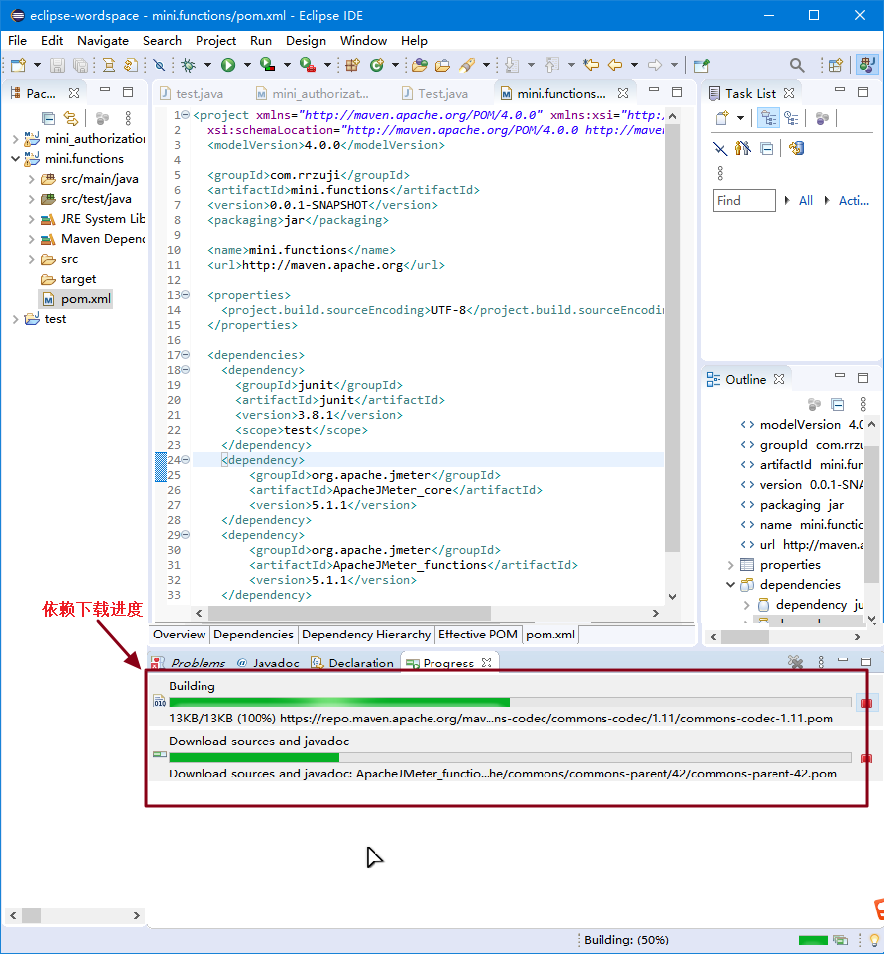The image size is (884, 954).
Task: Click the All link in Task List
Action: [x=806, y=201]
